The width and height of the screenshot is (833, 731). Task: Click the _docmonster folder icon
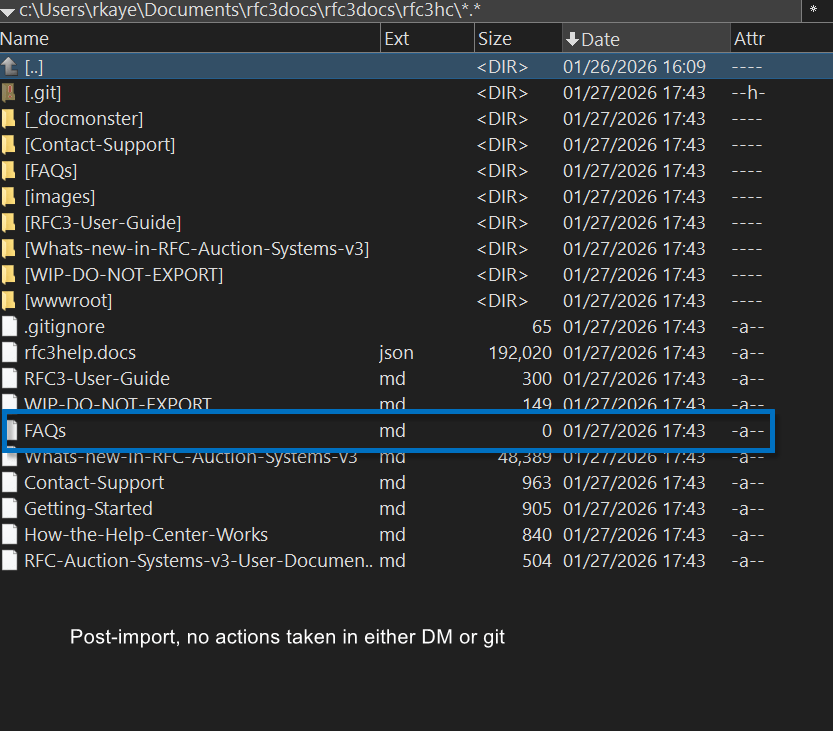[10, 119]
